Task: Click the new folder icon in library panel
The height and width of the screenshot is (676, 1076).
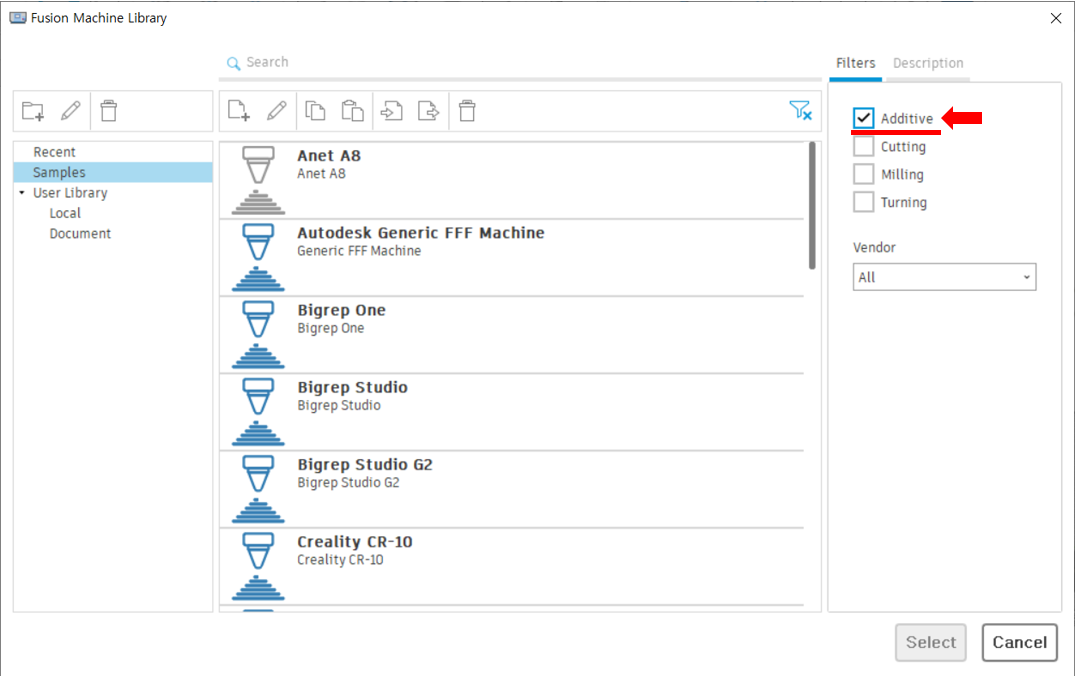Action: coord(33,110)
